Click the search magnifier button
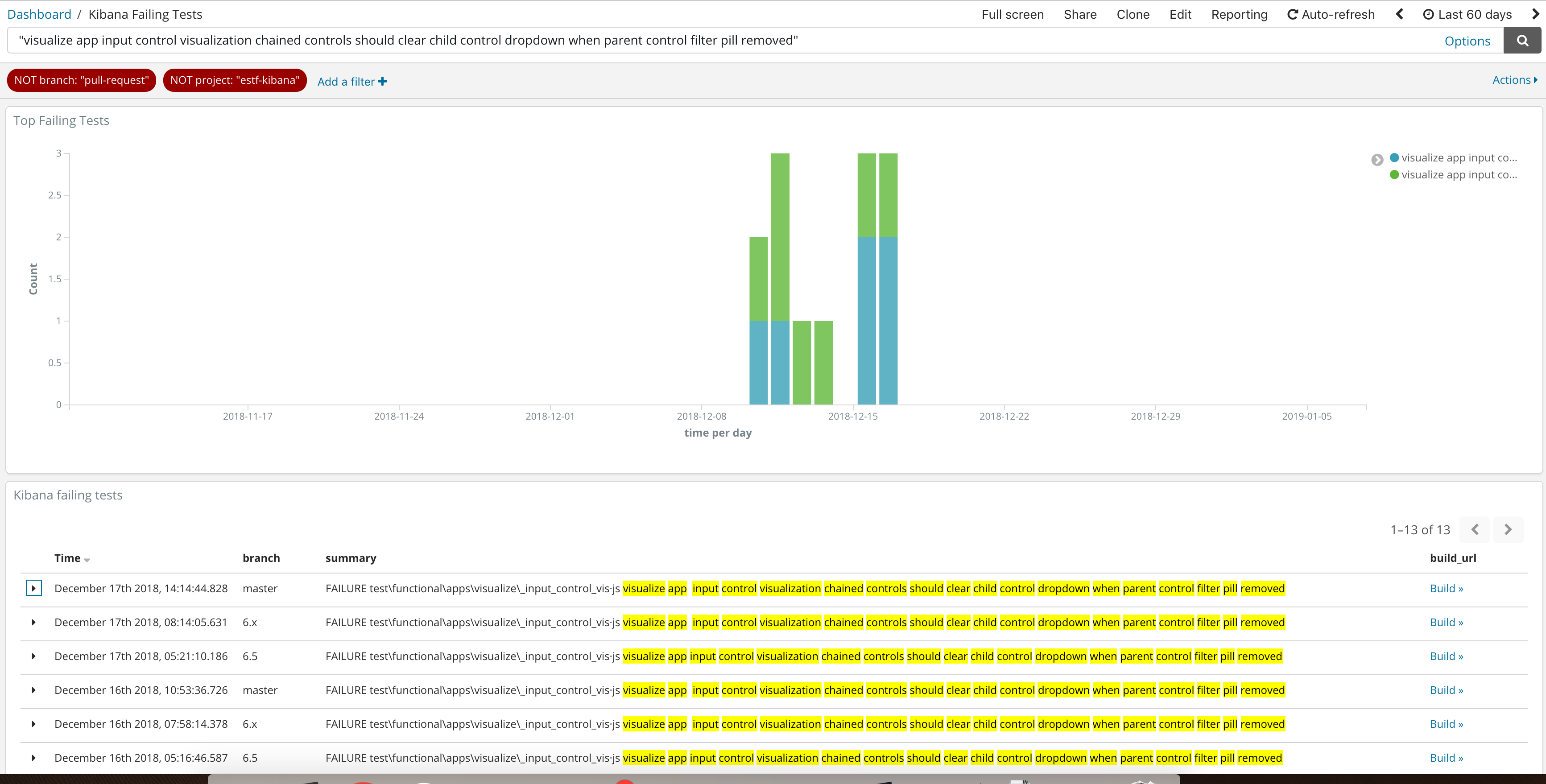This screenshot has width=1546, height=784. [1522, 41]
